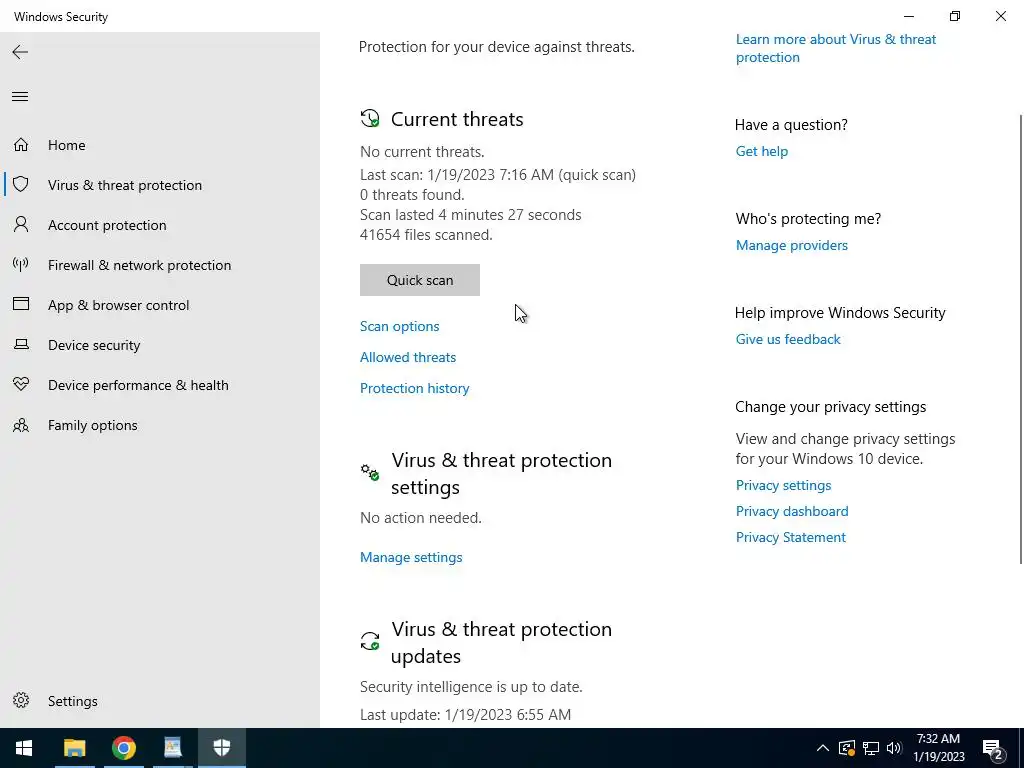Click the Family options people icon
Viewport: 1024px width, 768px height.
click(x=21, y=425)
